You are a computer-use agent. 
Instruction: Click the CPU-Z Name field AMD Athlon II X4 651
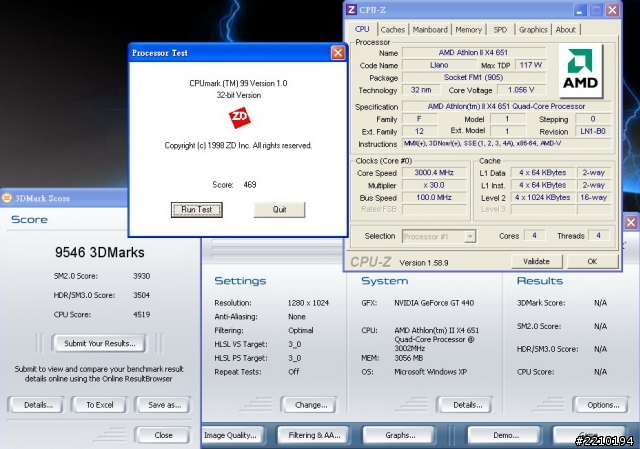(x=474, y=53)
